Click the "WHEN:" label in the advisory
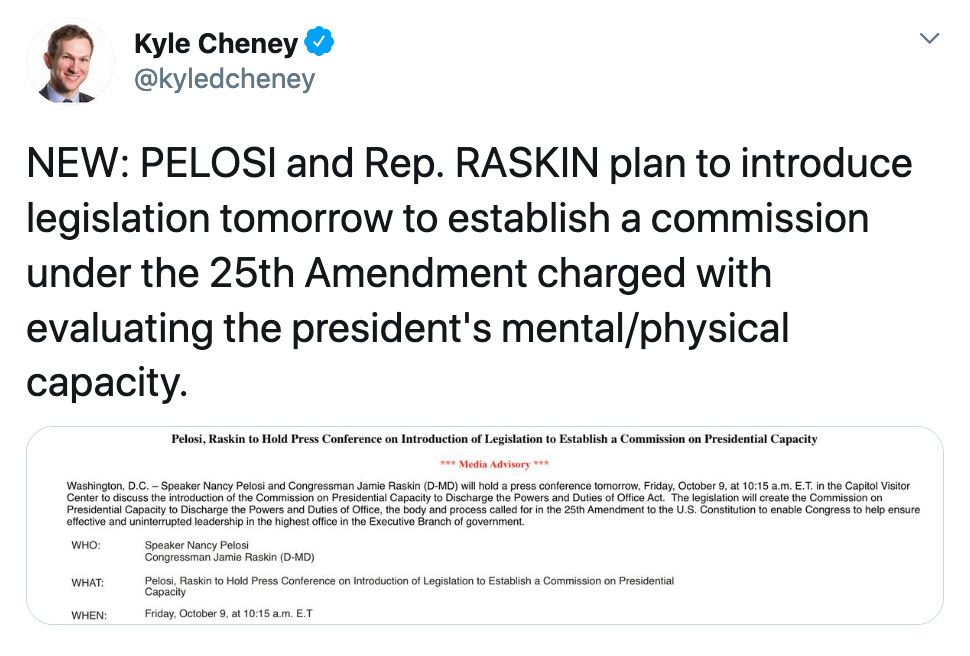The width and height of the screenshot is (970, 656). (88, 614)
